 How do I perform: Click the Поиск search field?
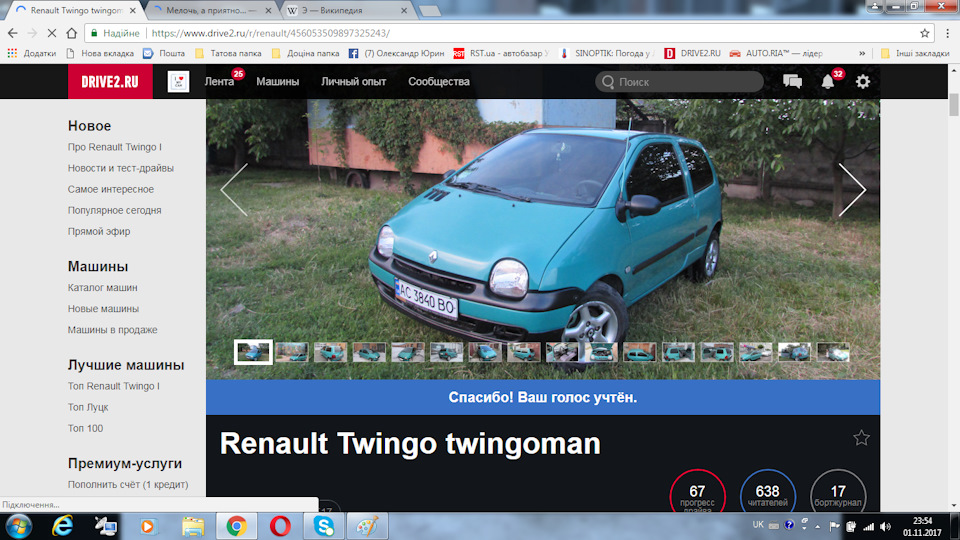pyautogui.click(x=680, y=81)
